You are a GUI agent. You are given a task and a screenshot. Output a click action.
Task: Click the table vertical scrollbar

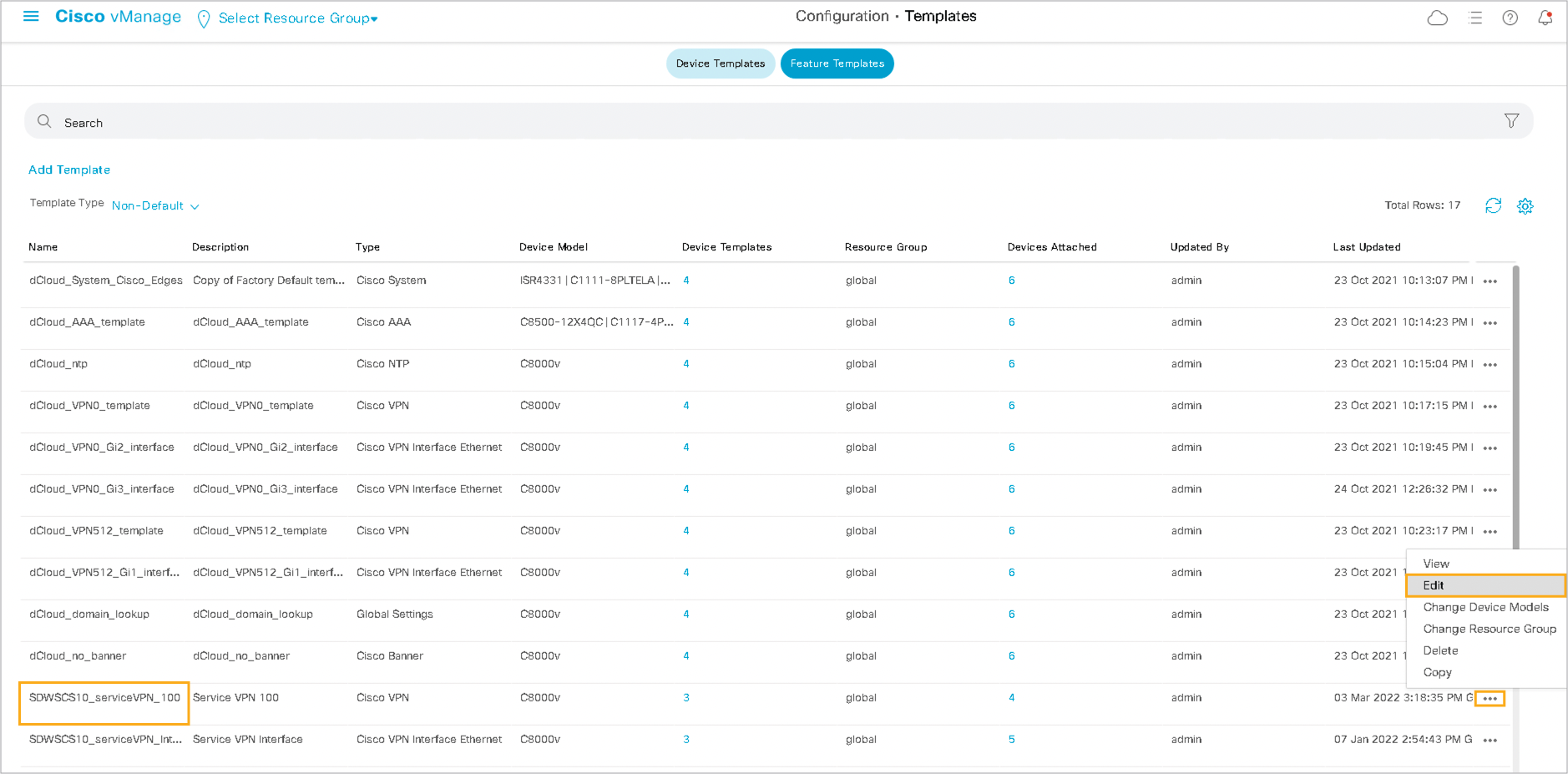pos(1515,409)
